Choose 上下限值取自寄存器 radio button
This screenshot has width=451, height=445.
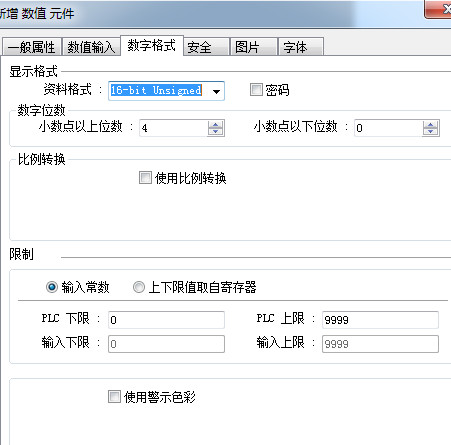click(x=139, y=287)
